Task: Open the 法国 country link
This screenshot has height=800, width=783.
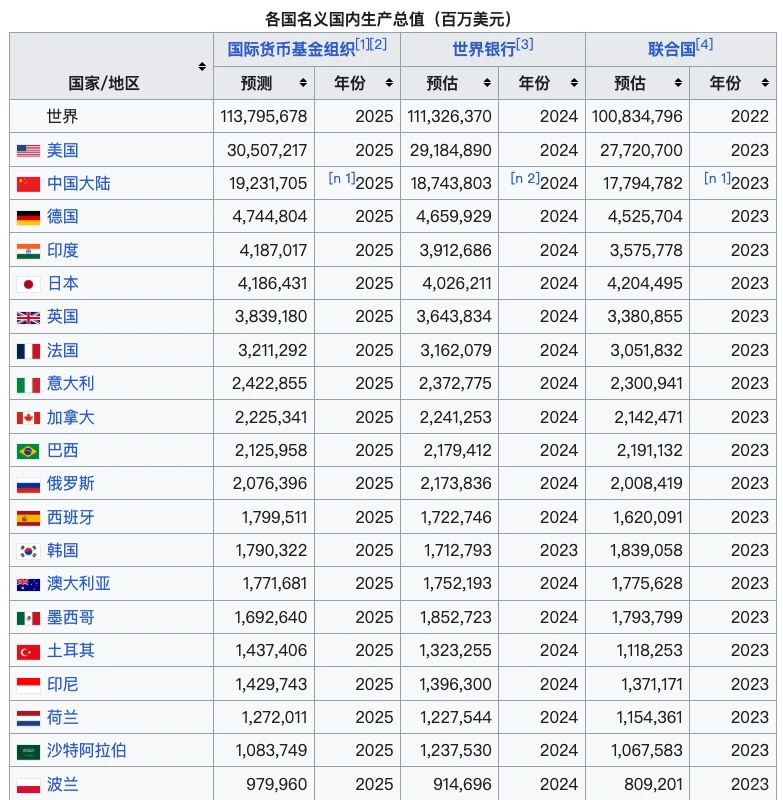Action: click(x=63, y=351)
